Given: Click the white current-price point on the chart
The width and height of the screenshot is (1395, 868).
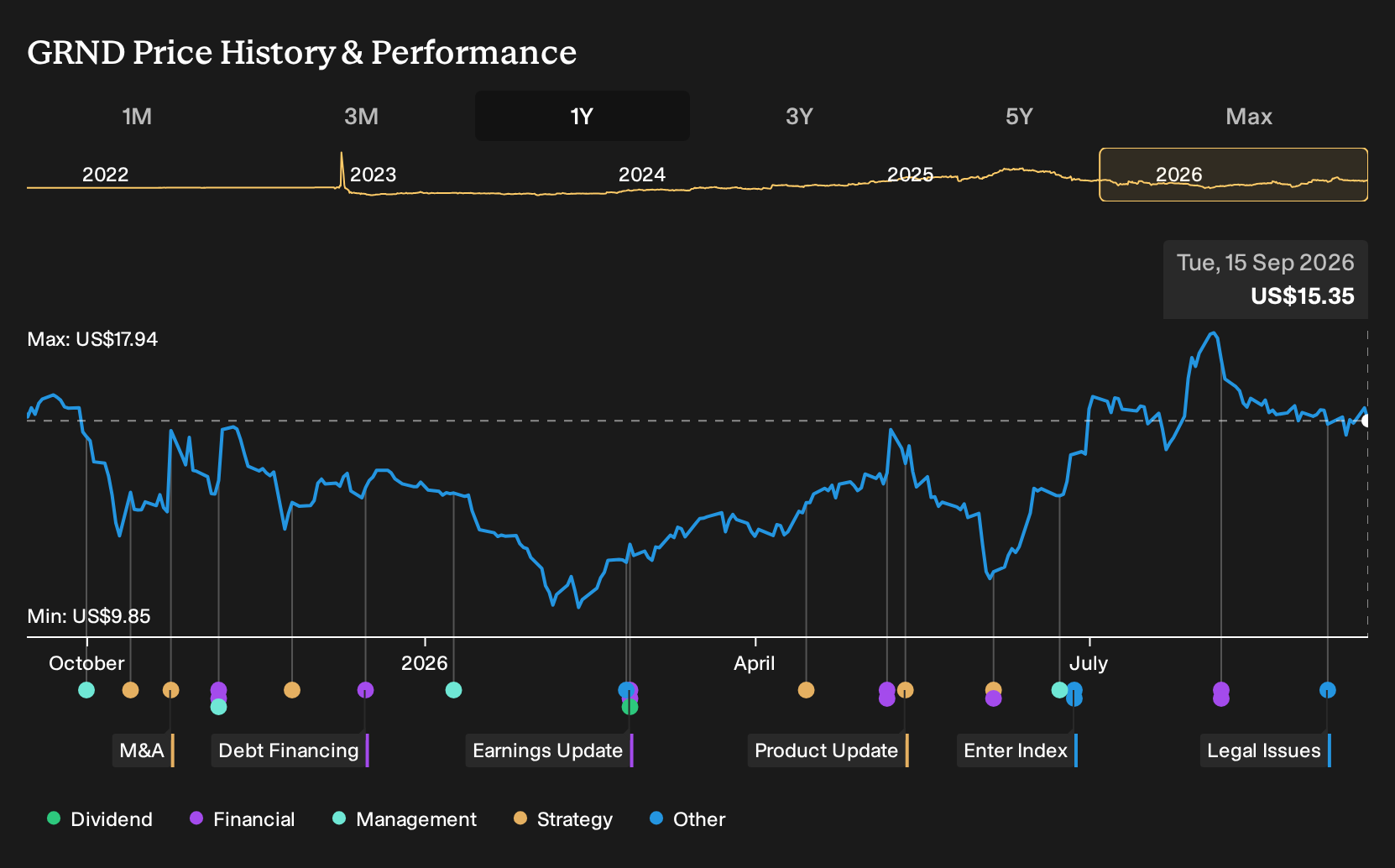Looking at the screenshot, I should coord(1366,420).
